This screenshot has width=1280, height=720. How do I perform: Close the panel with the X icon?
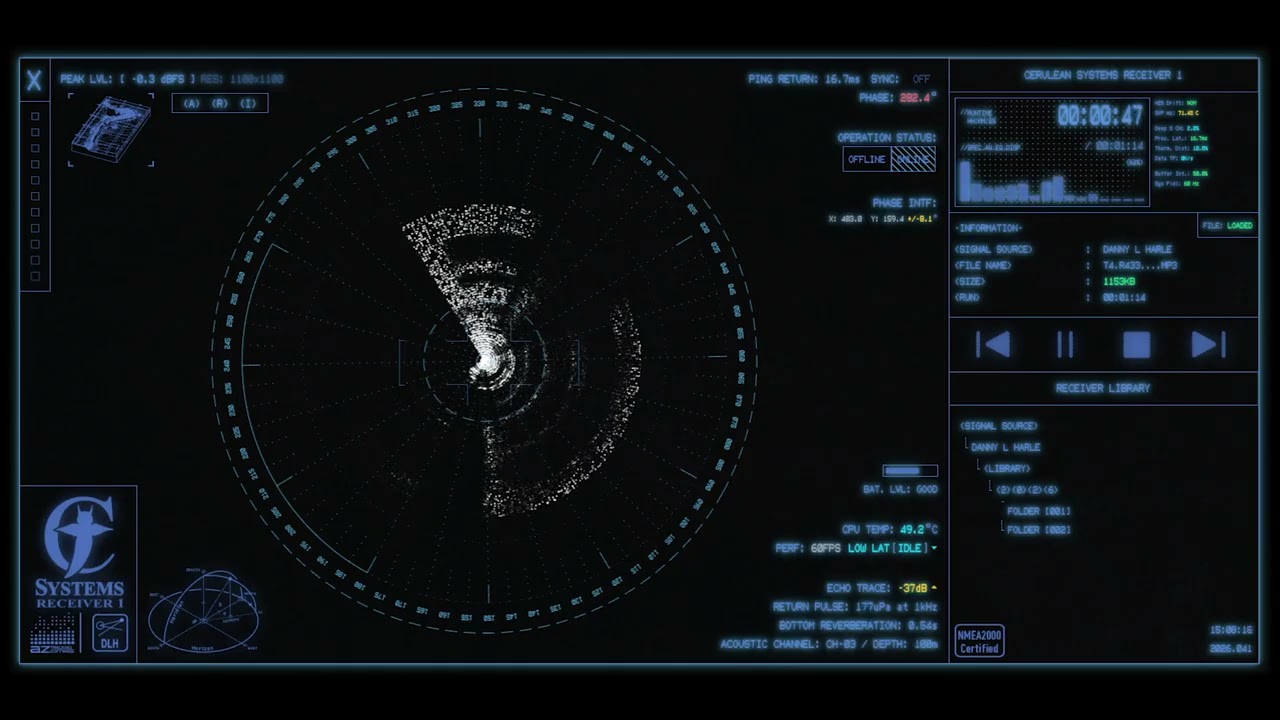click(x=34, y=81)
